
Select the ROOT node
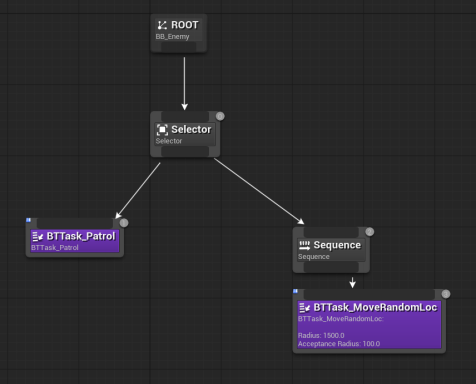[178, 33]
